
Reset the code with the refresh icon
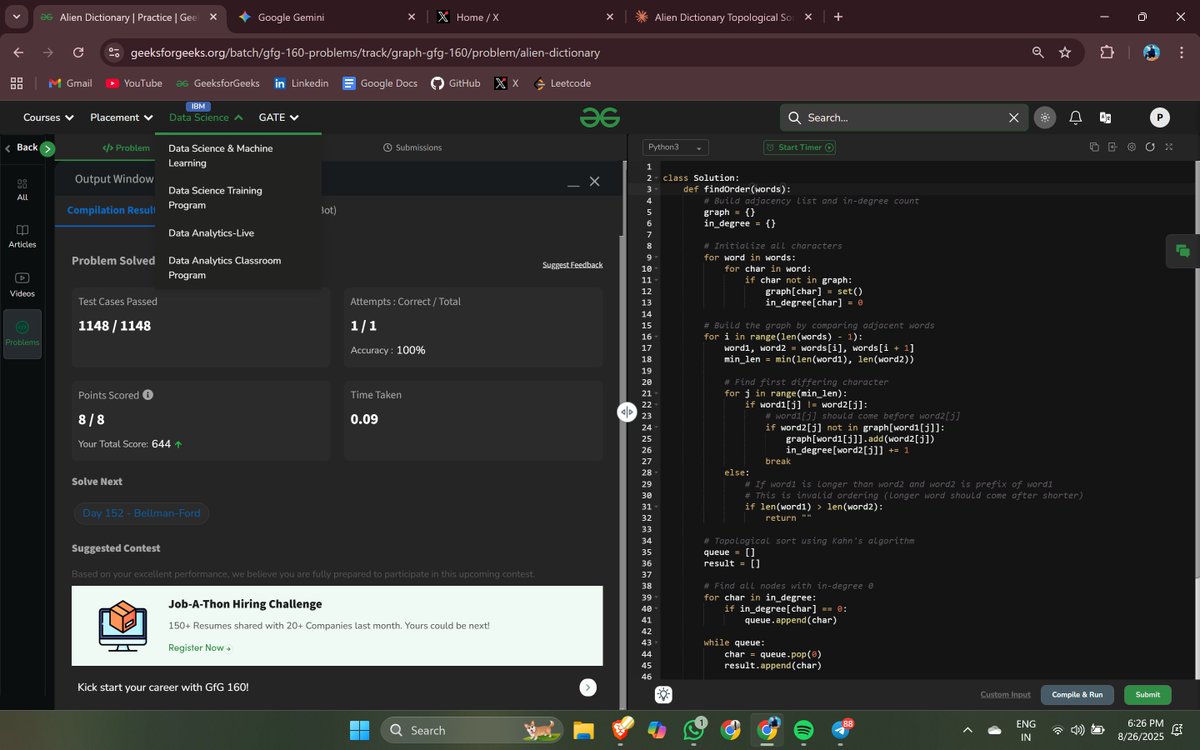[x=1150, y=147]
